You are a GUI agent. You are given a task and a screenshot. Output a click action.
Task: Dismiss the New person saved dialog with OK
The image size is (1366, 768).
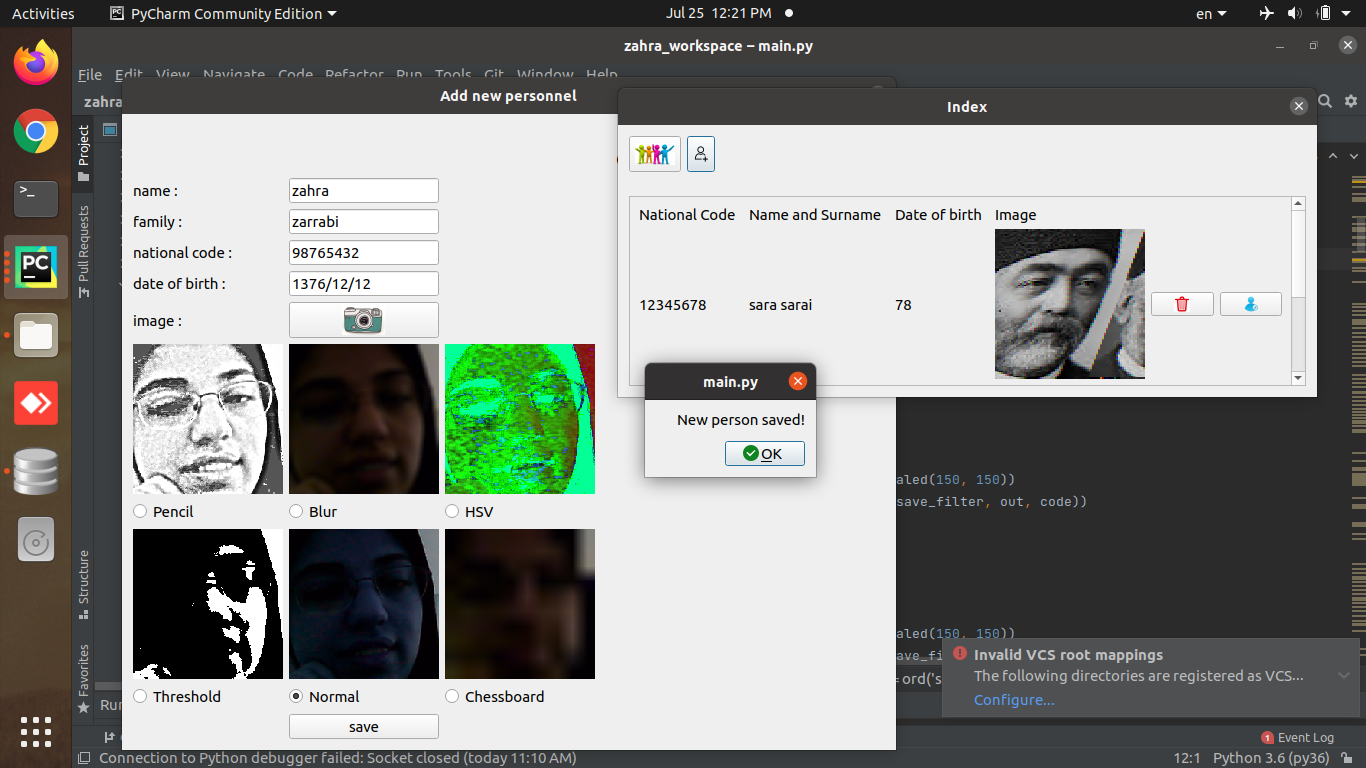coord(764,453)
